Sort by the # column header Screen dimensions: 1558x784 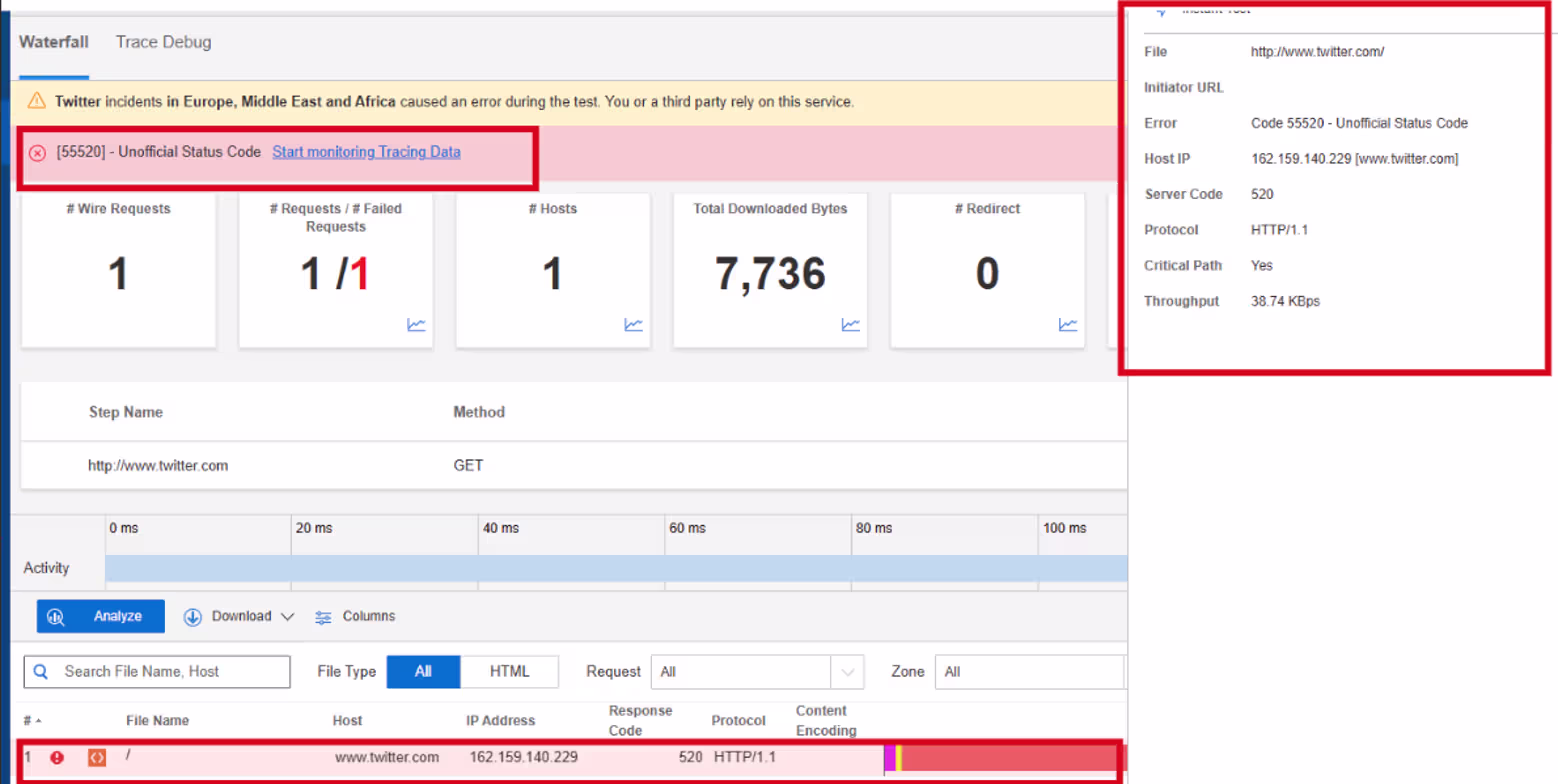pos(33,720)
